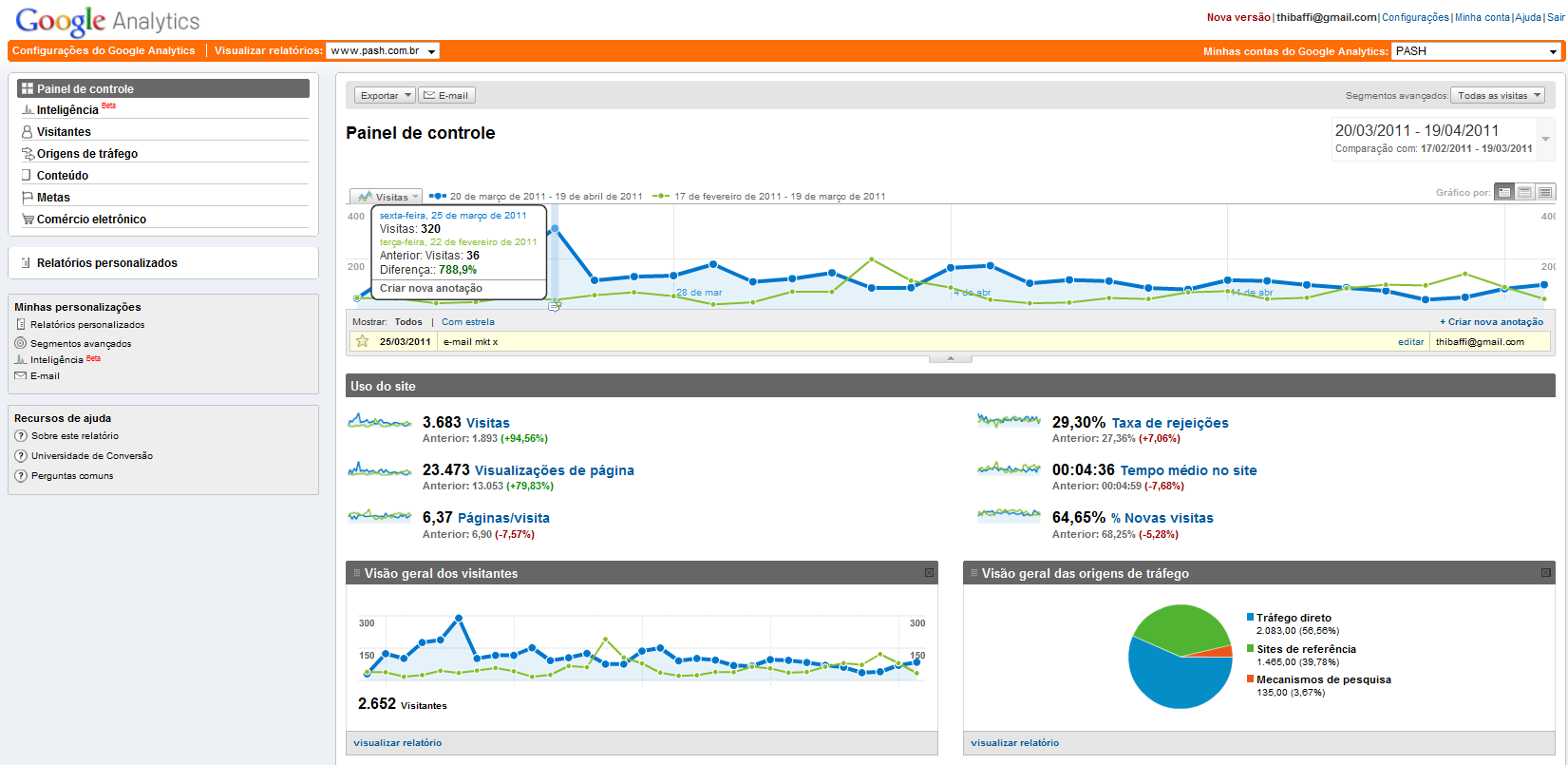Click Criar nova anotação in the tooltip

[x=431, y=288]
